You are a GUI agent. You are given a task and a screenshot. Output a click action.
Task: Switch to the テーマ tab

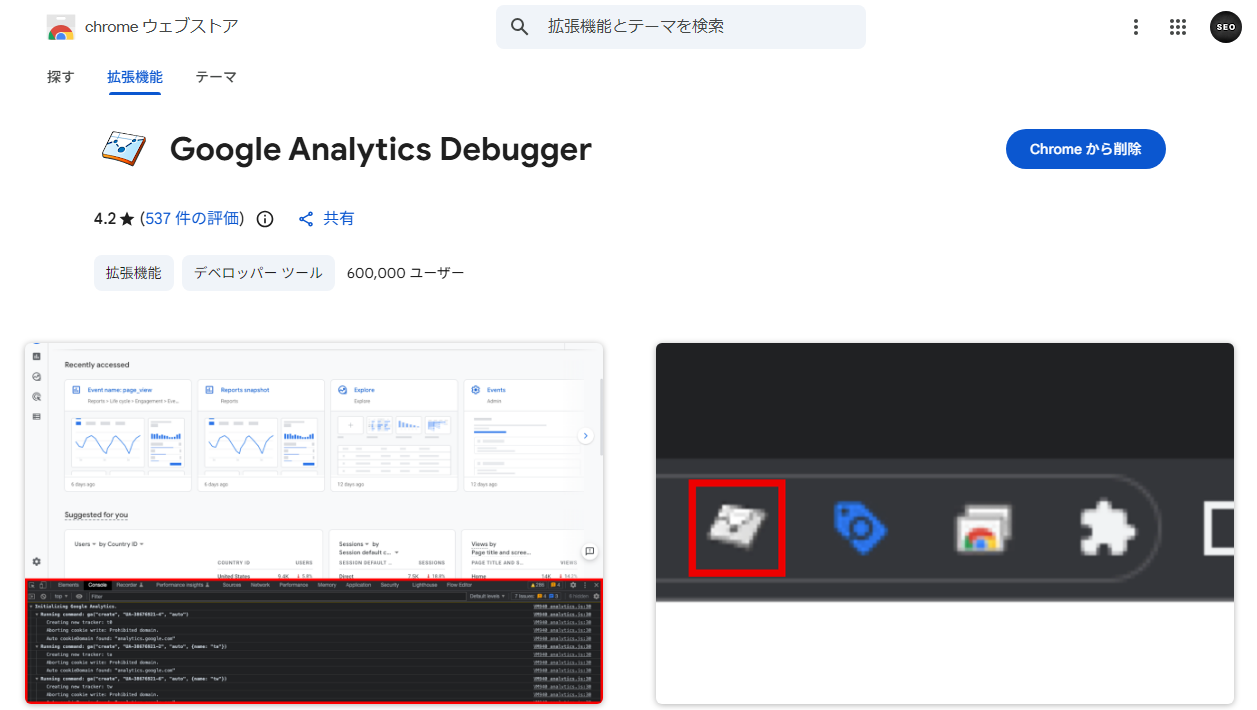216,77
